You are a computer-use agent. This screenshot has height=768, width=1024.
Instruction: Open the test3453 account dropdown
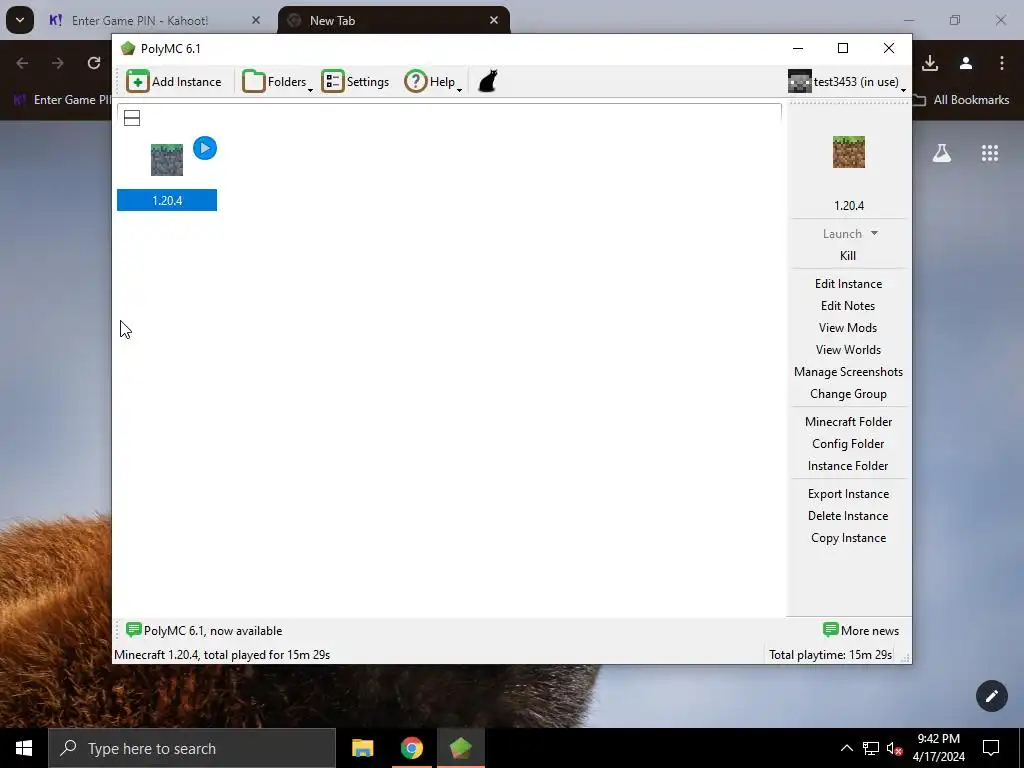point(847,82)
